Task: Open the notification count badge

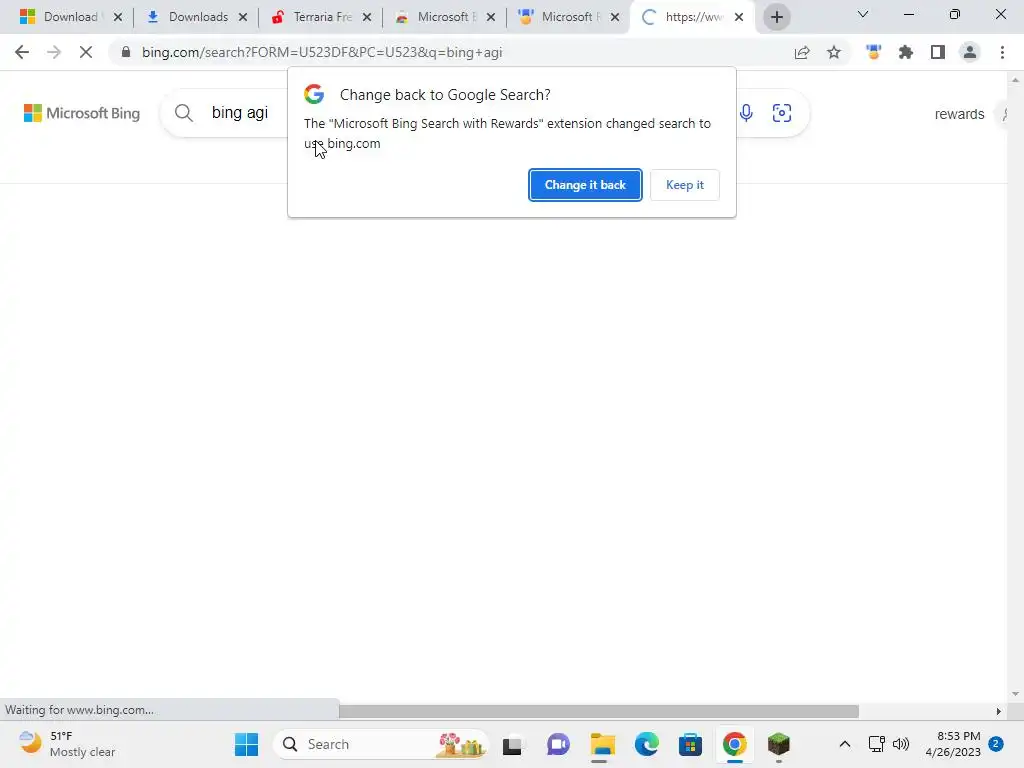Action: [x=996, y=744]
